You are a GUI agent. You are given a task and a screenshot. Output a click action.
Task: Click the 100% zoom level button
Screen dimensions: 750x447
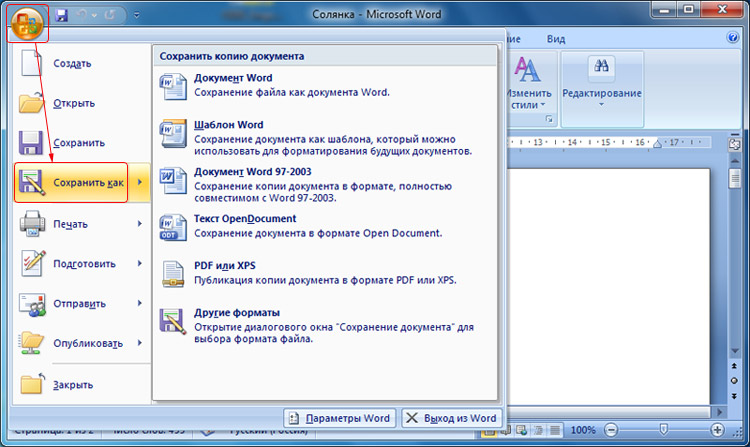[583, 430]
